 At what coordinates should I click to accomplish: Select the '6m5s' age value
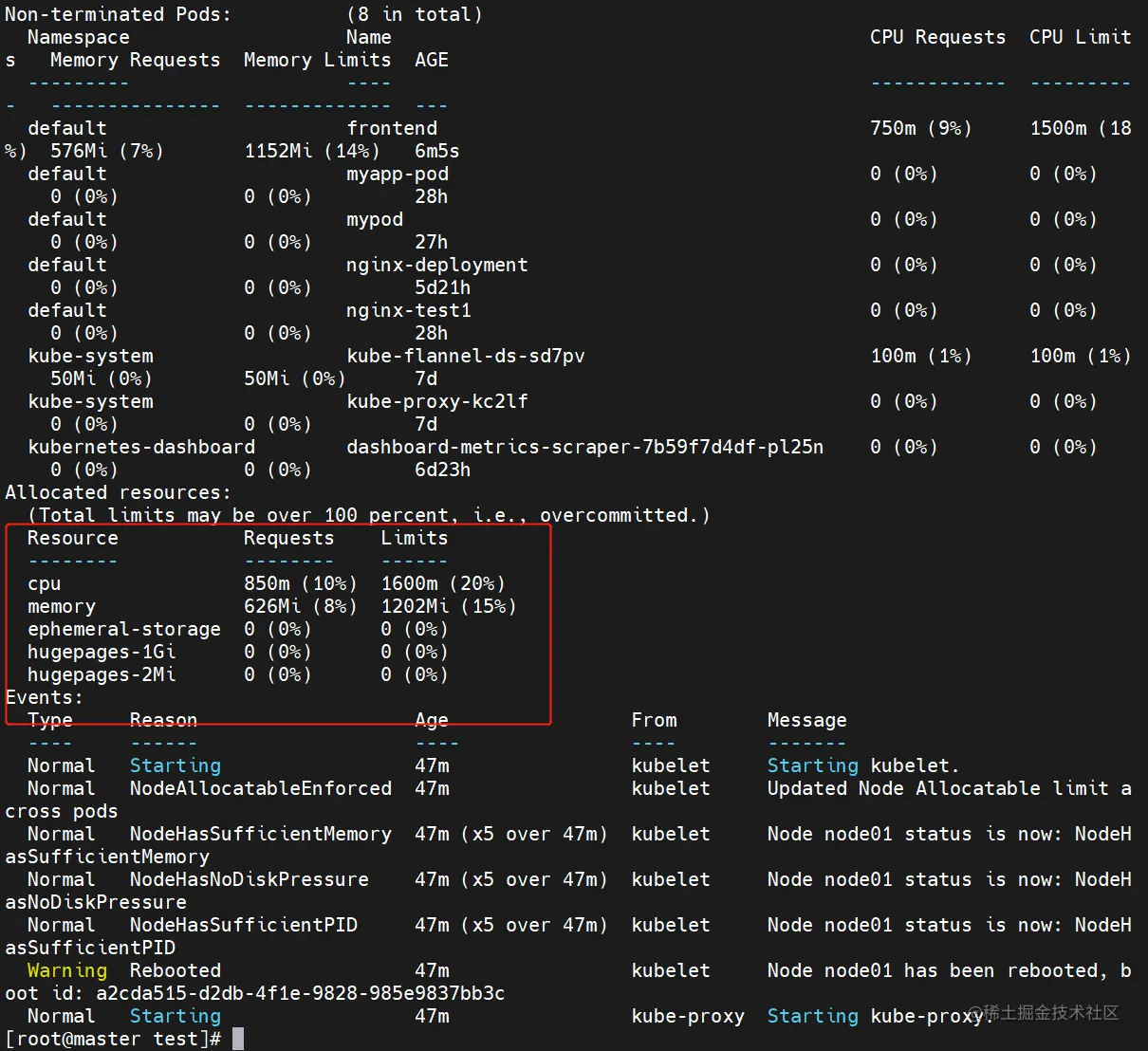point(437,151)
